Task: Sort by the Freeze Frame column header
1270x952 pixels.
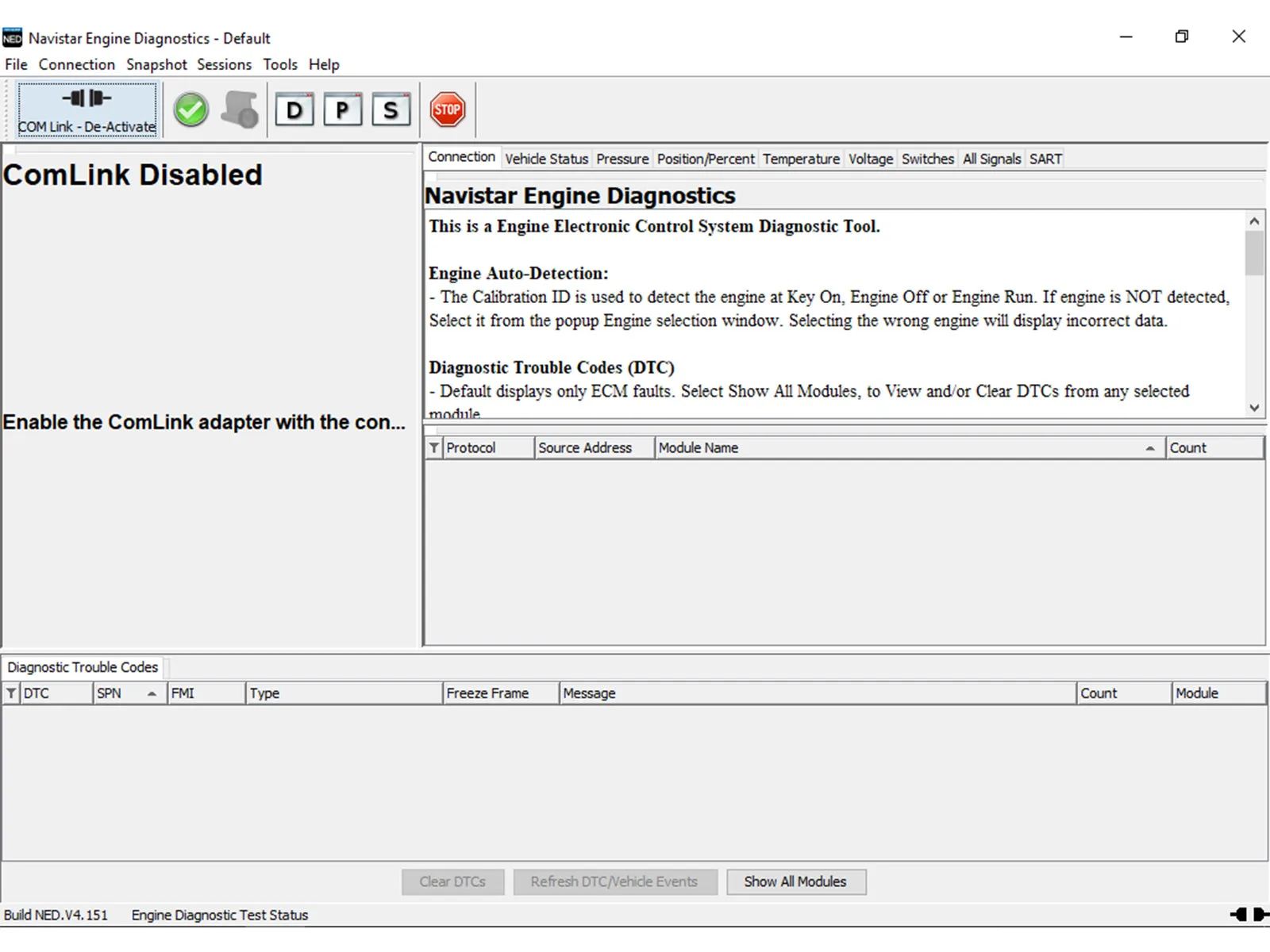Action: tap(501, 693)
